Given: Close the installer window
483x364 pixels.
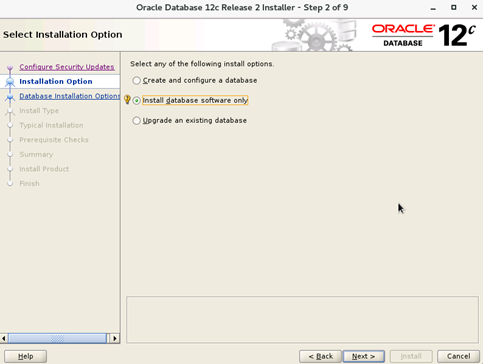Looking at the screenshot, I should pos(474,7).
